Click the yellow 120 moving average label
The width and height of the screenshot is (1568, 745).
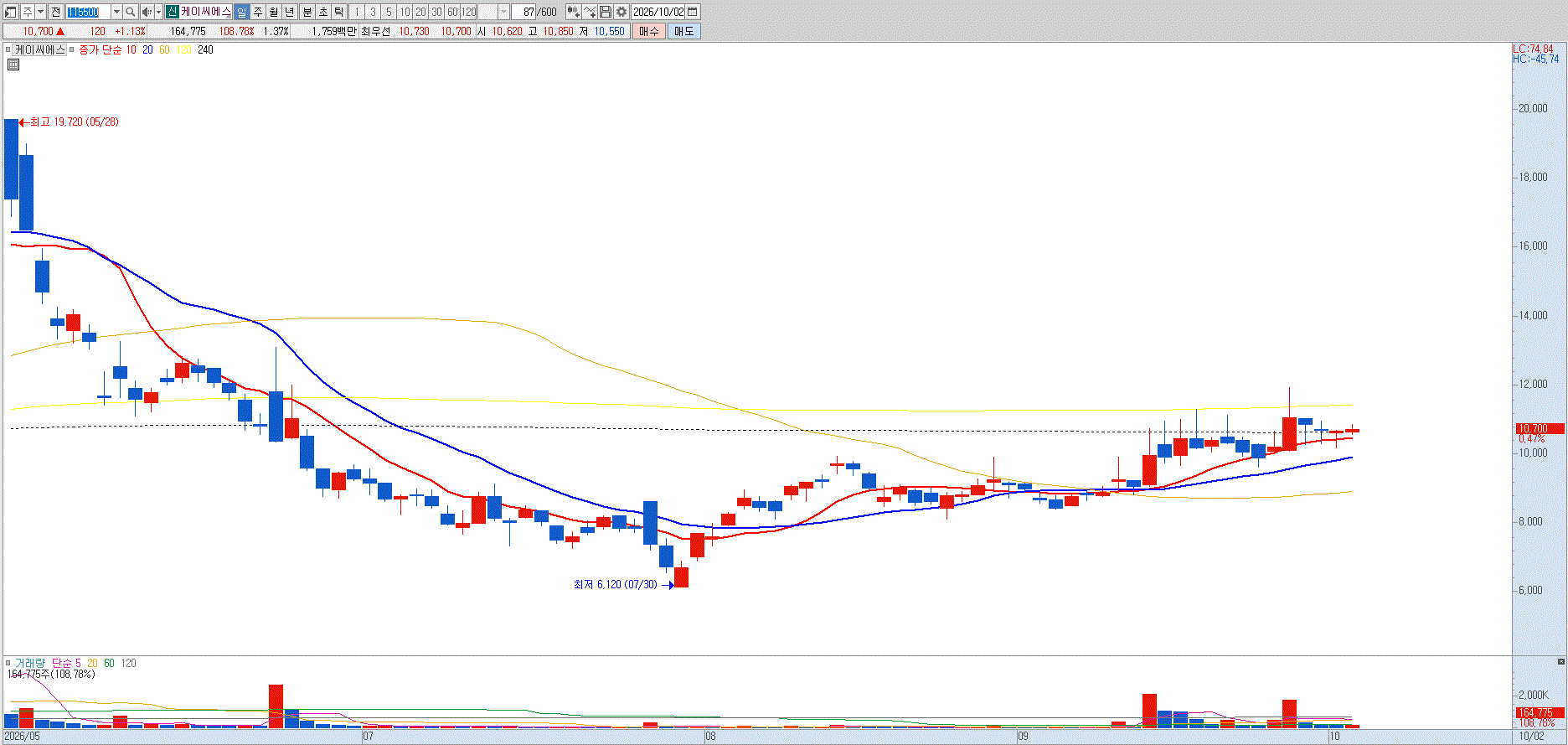[x=184, y=49]
